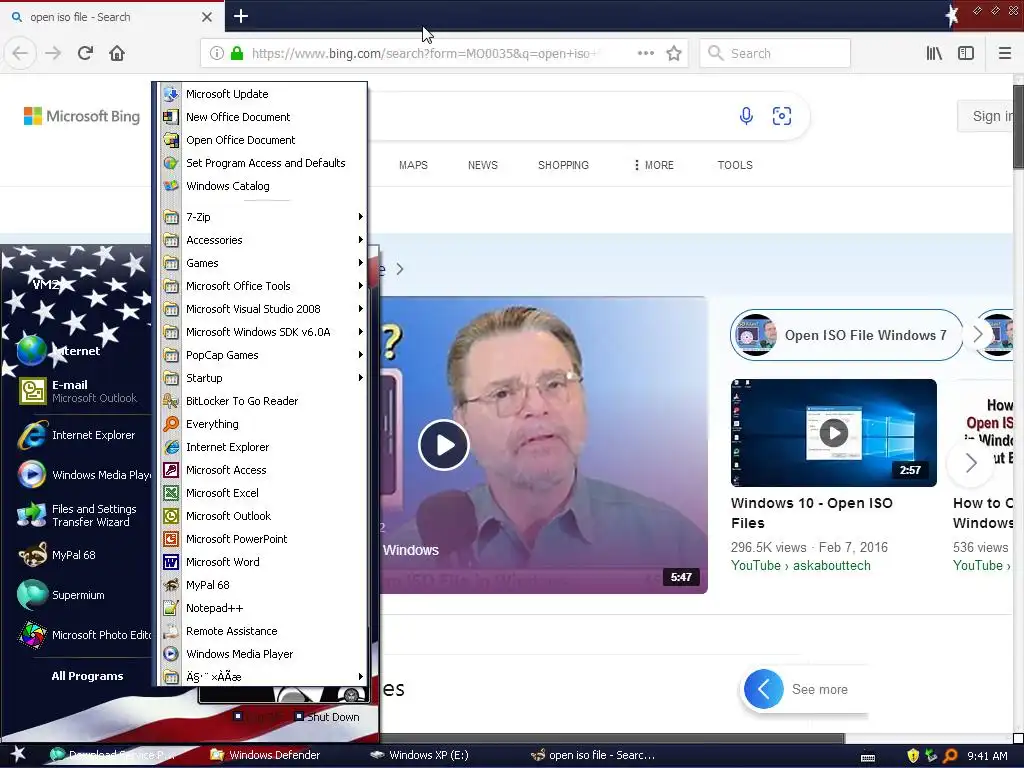Click the Shut Down button

(327, 716)
